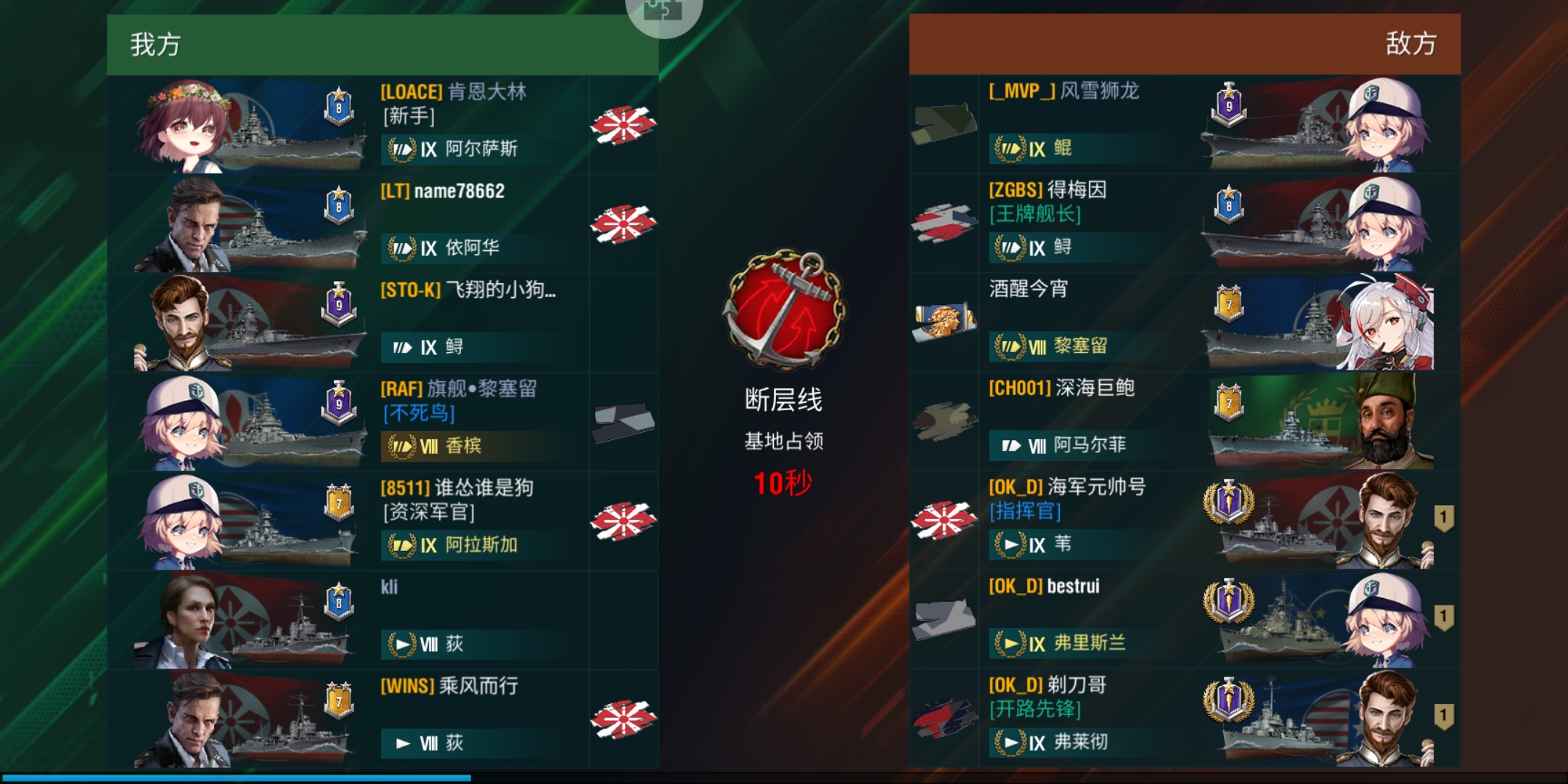This screenshot has width=1568, height=784.
Task: Click the gold rank 7 badge on 酒醒今宵
Action: click(1229, 304)
